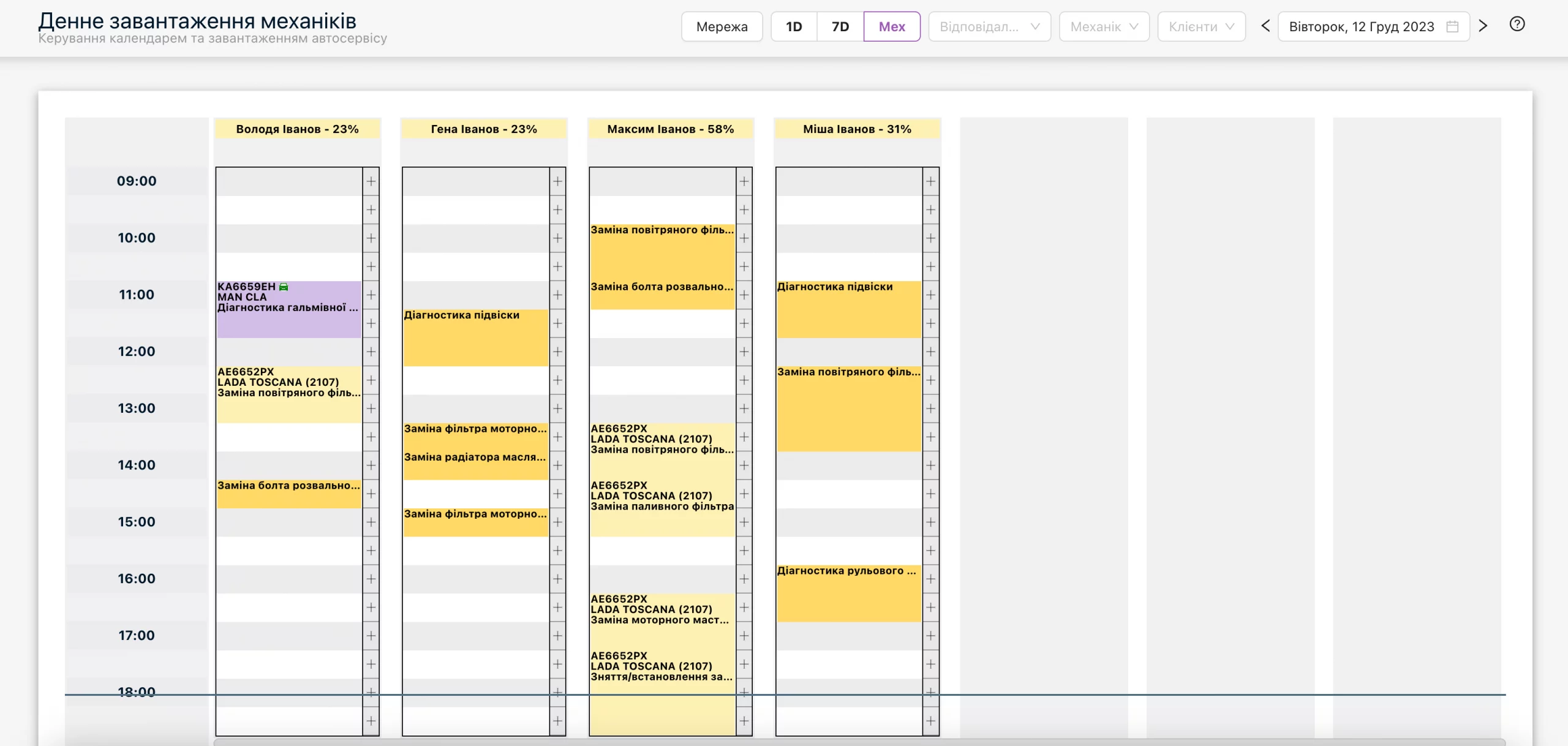1568x746 pixels.
Task: Add task for Володя Іванов at 15:00
Action: pos(371,522)
